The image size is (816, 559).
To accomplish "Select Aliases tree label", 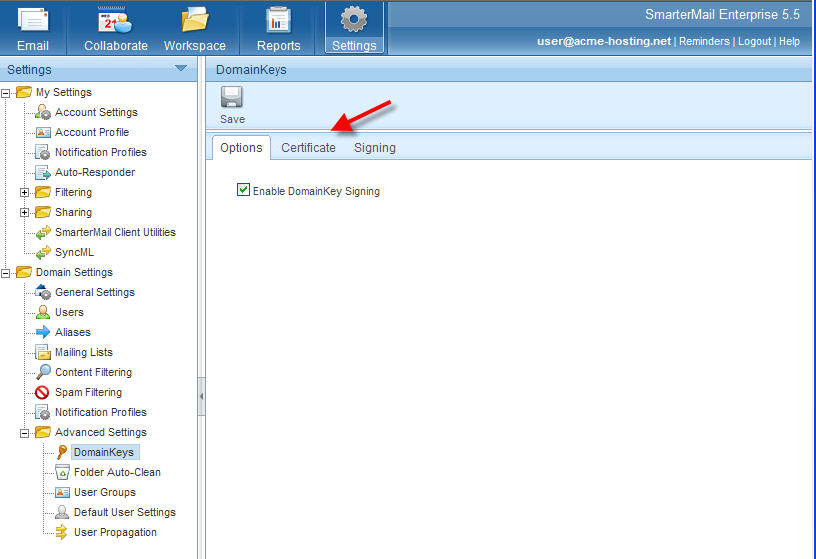I will pos(72,332).
